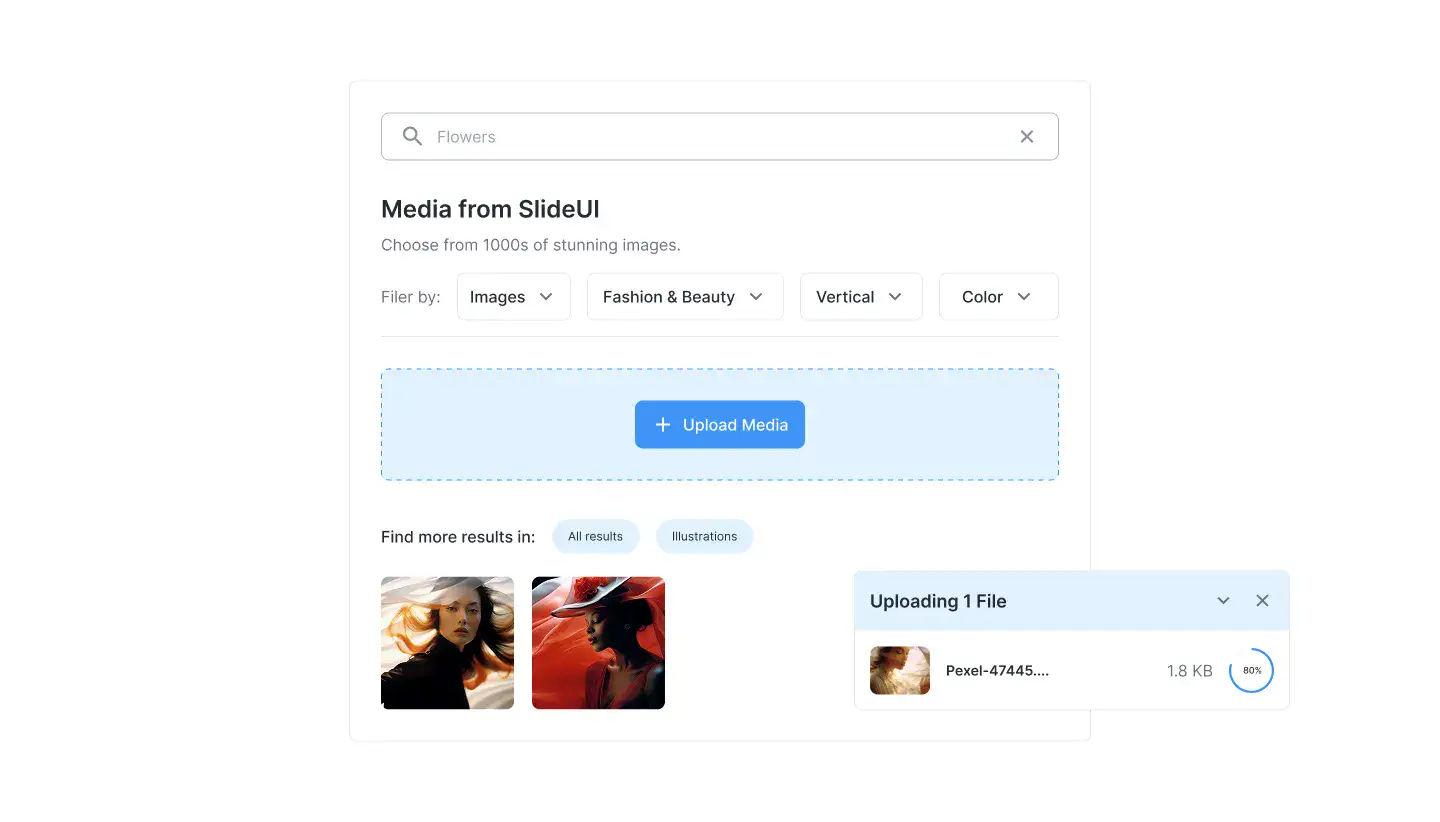Open the Color filter dropdown
Viewport: 1440px width, 822px height.
pyautogui.click(x=999, y=297)
